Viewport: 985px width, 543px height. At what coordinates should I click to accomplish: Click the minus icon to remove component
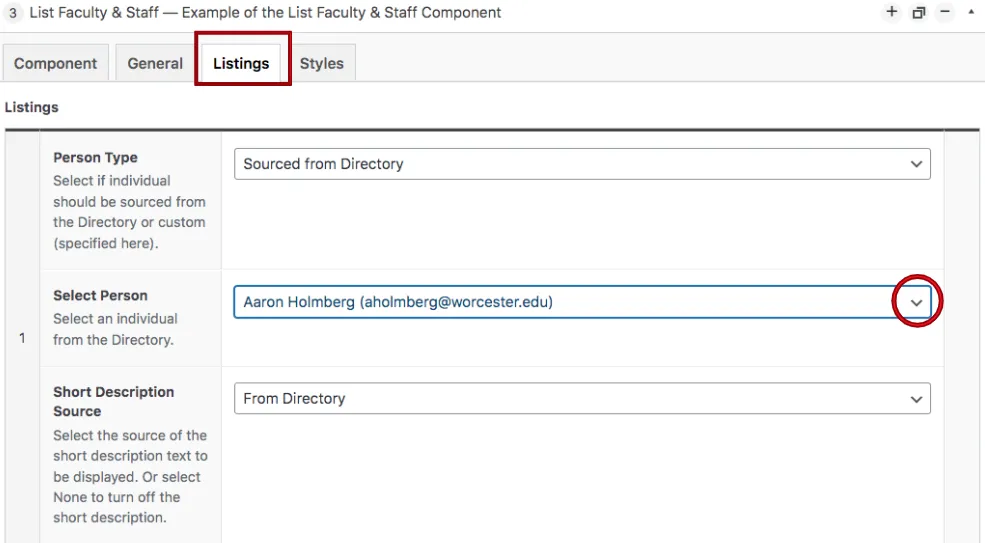click(945, 13)
